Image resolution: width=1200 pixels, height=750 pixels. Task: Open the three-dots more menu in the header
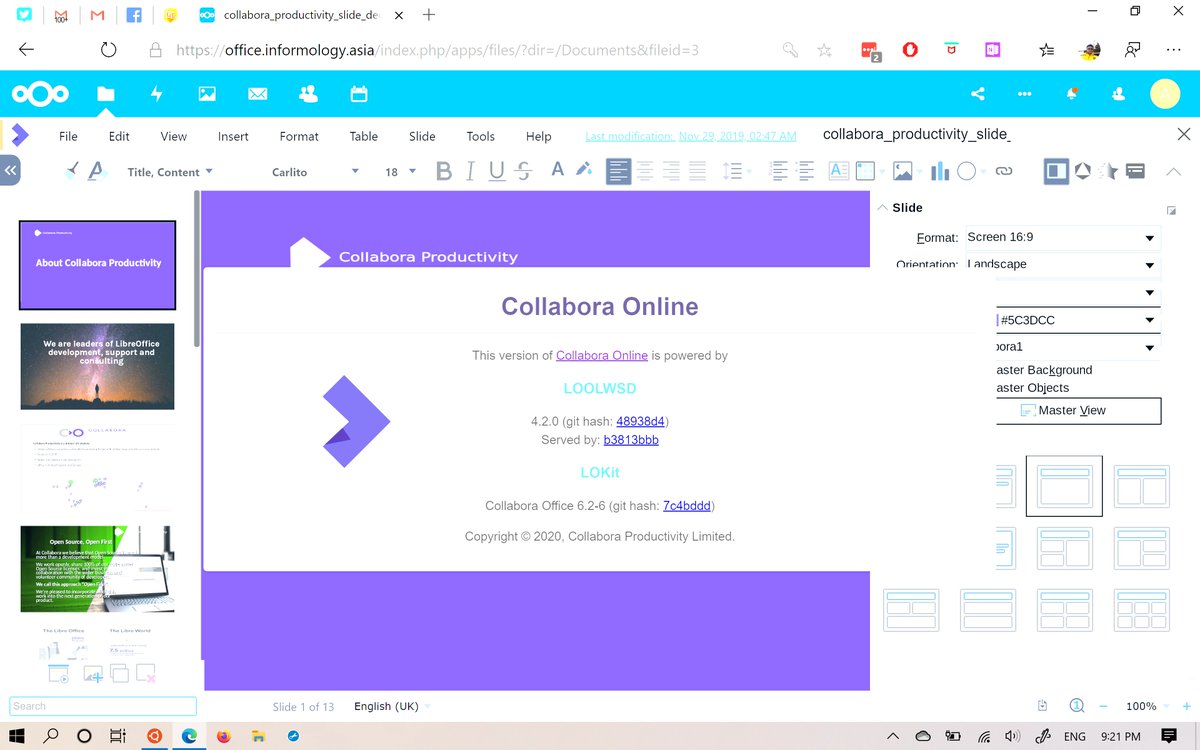point(1024,94)
